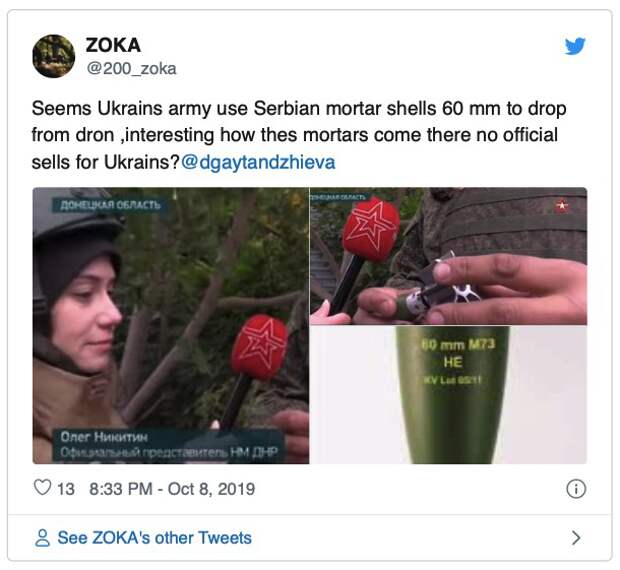
Task: Click the Олег Никитин caption in left photo
Action: (104, 437)
